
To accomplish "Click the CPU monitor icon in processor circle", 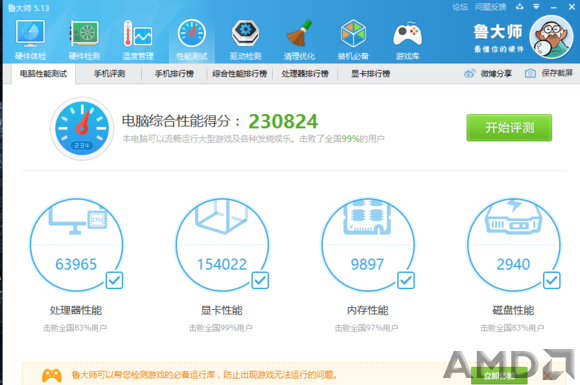I will (77, 220).
